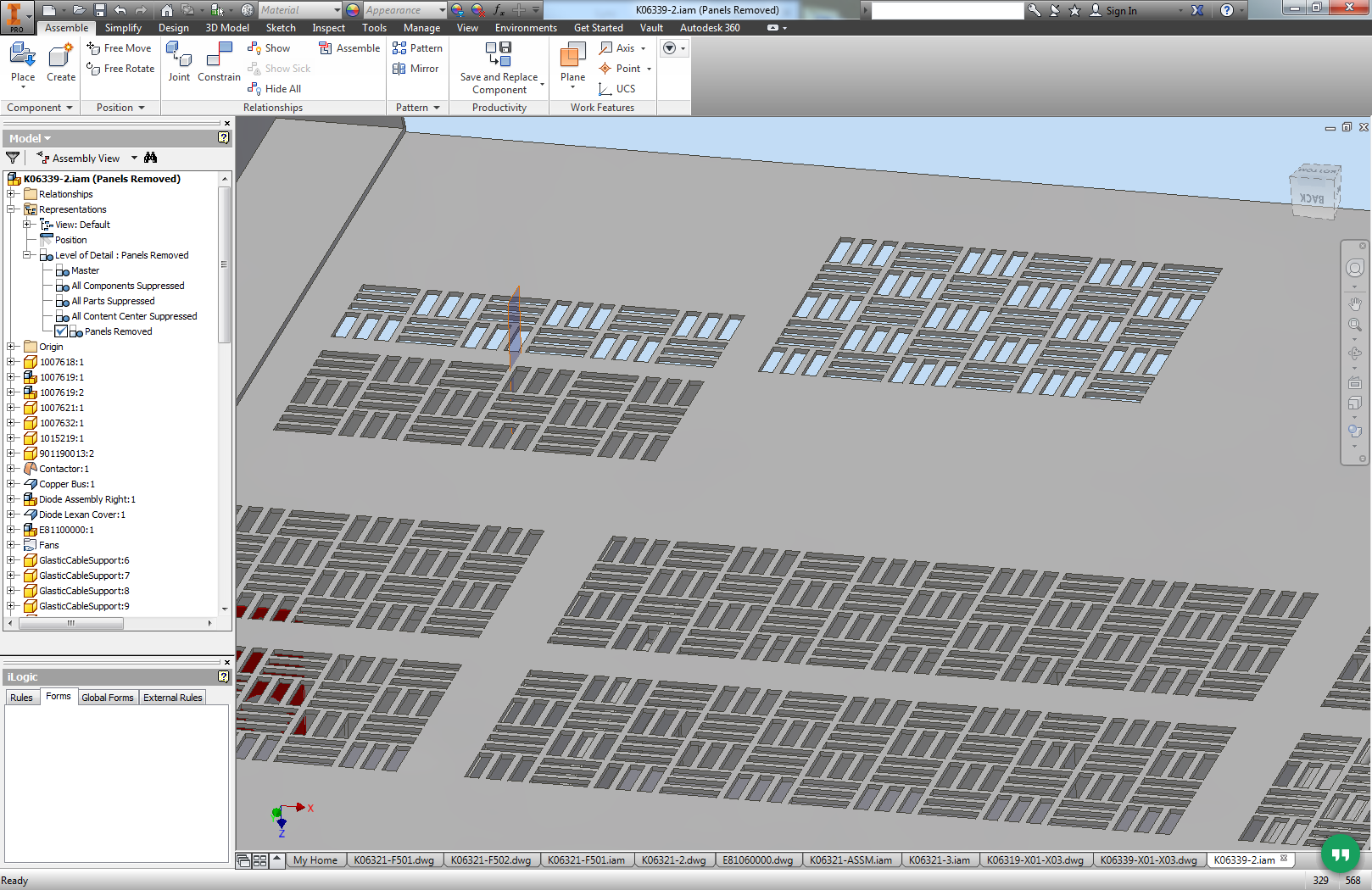
Task: Click the UCS work feature
Action: point(616,89)
